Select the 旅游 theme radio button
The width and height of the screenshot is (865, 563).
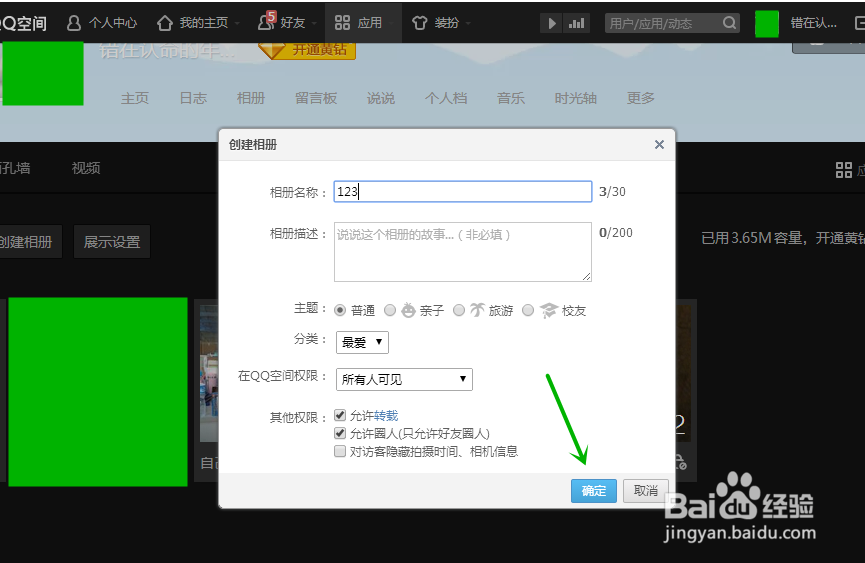pyautogui.click(x=459, y=310)
